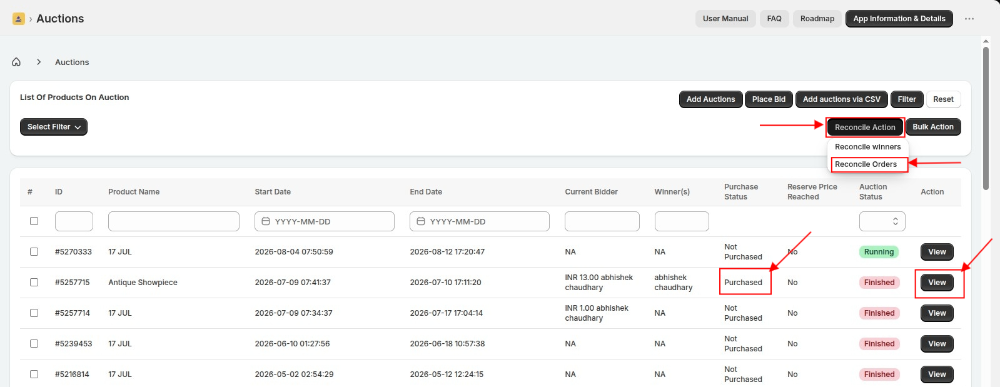Click Add auctions via CSV
This screenshot has height=387, width=1000.
(841, 99)
